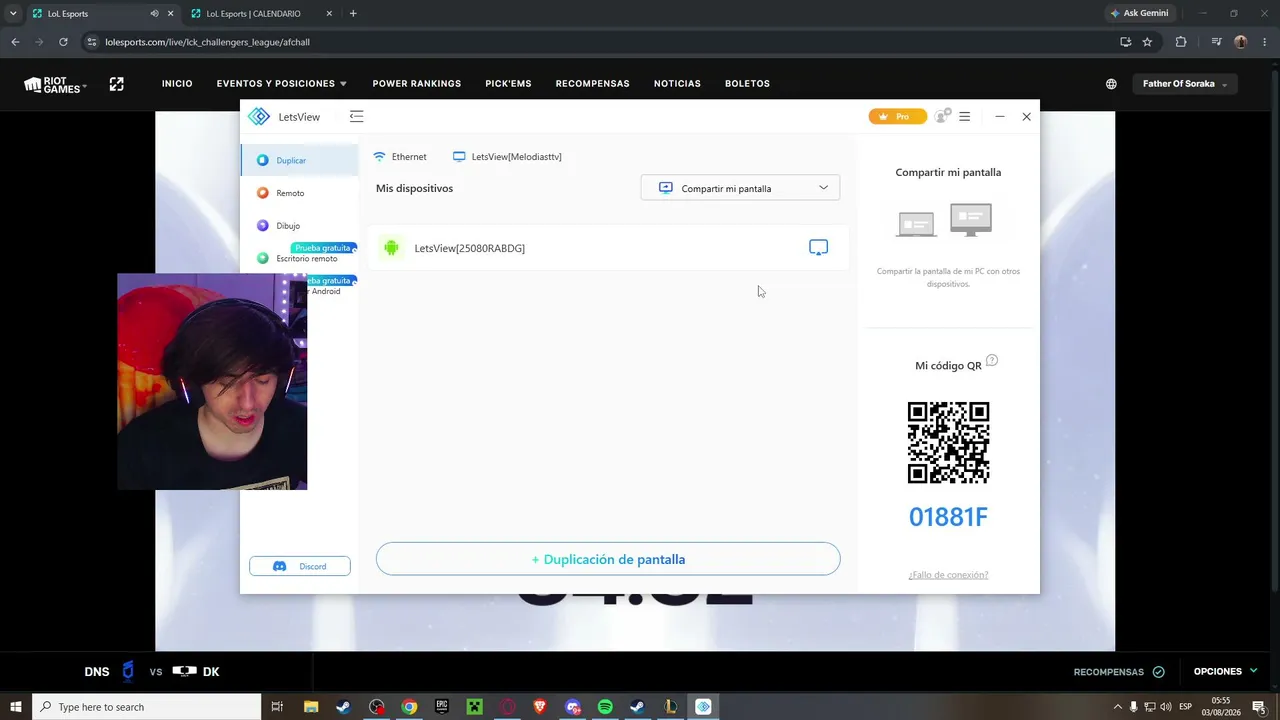Open Escritorio remoto in the sidebar
The height and width of the screenshot is (720, 1280).
point(299,258)
